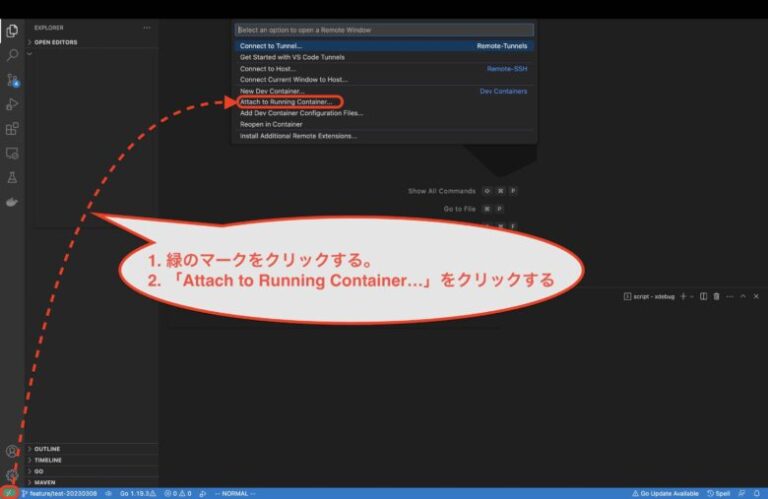Open the Extensions view icon
The width and height of the screenshot is (768, 499).
tap(12, 129)
